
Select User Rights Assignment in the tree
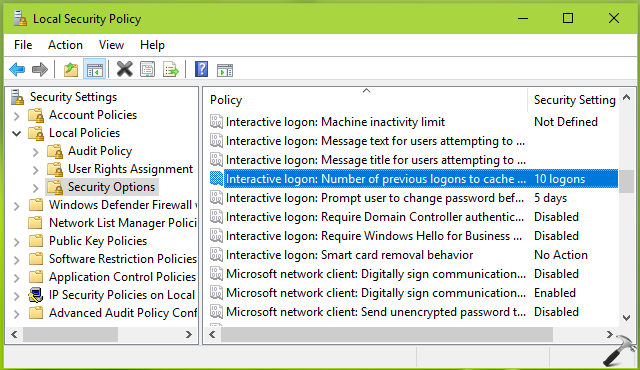pos(130,169)
